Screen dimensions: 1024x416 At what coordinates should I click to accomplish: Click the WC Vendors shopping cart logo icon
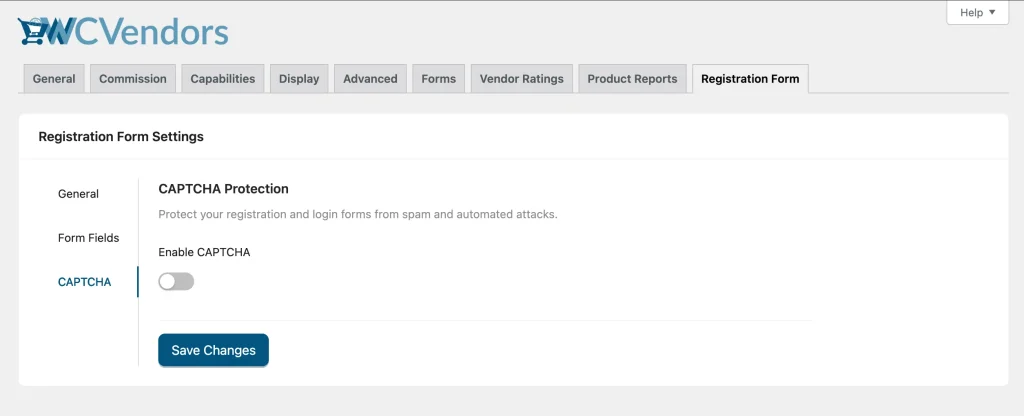[x=34, y=32]
